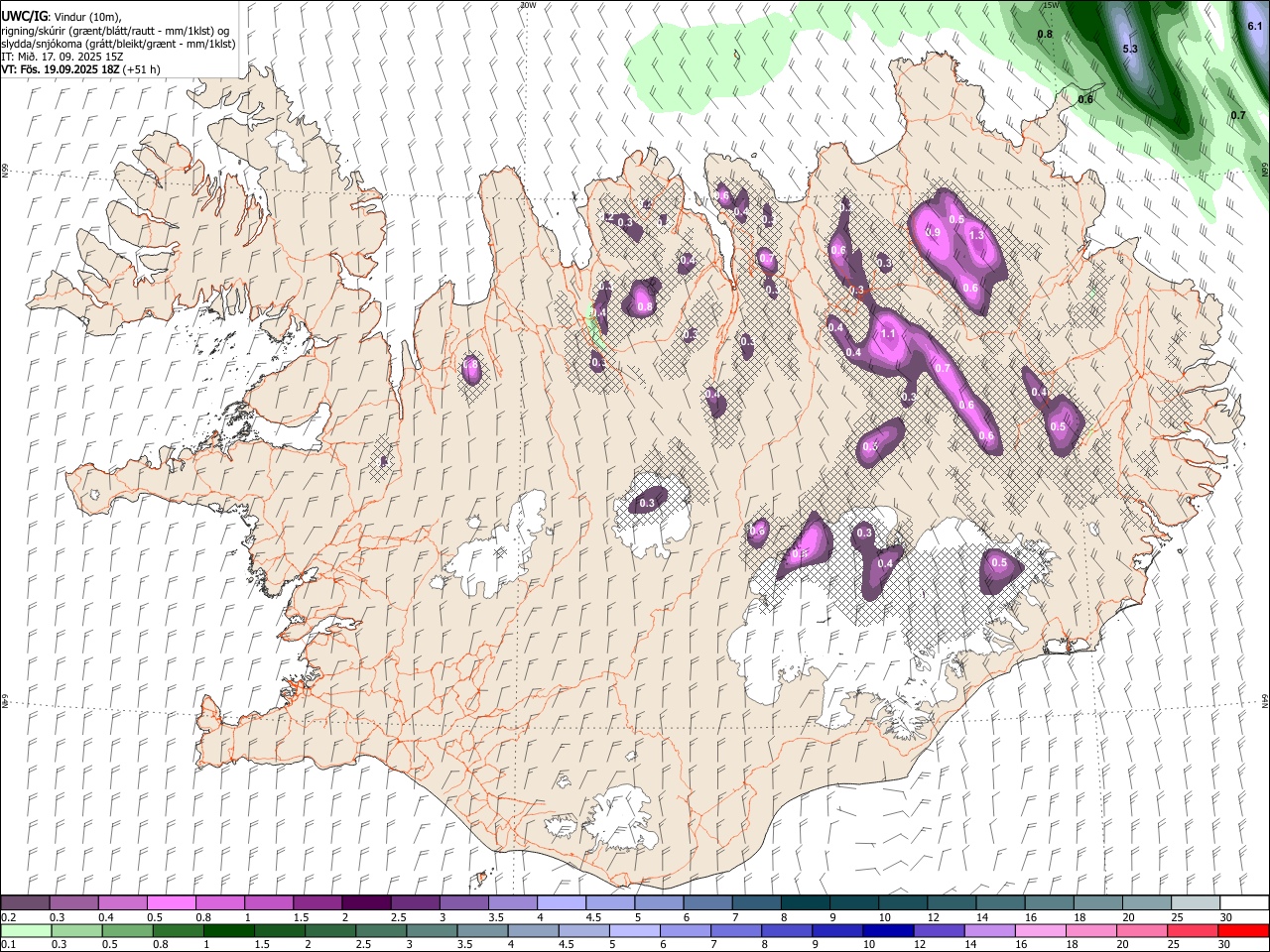Click the 'rigning/skúrir (grænt/blátt/rautt' legend description line
This screenshot has width=1270, height=952.
coord(116,31)
